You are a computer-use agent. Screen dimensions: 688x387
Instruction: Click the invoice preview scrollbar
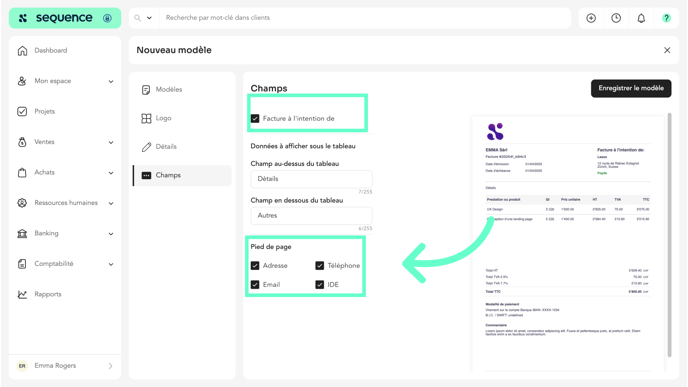(669, 235)
